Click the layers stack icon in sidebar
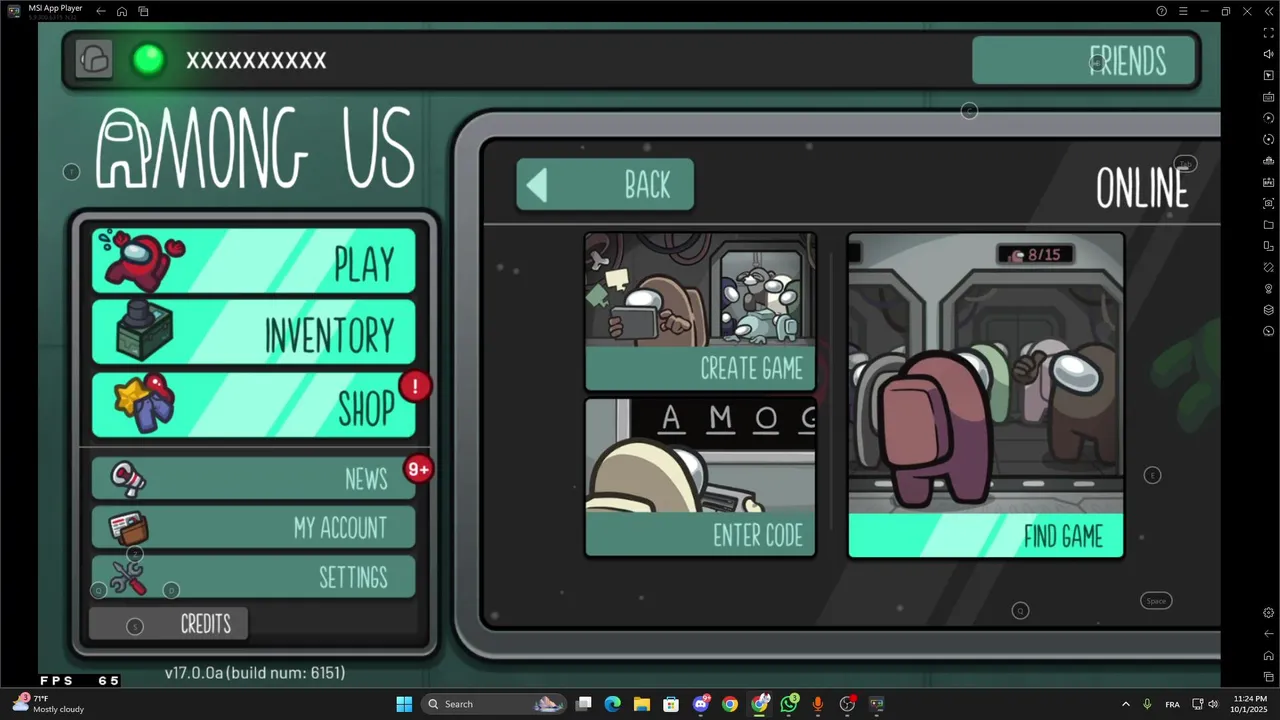 pos(1269,310)
